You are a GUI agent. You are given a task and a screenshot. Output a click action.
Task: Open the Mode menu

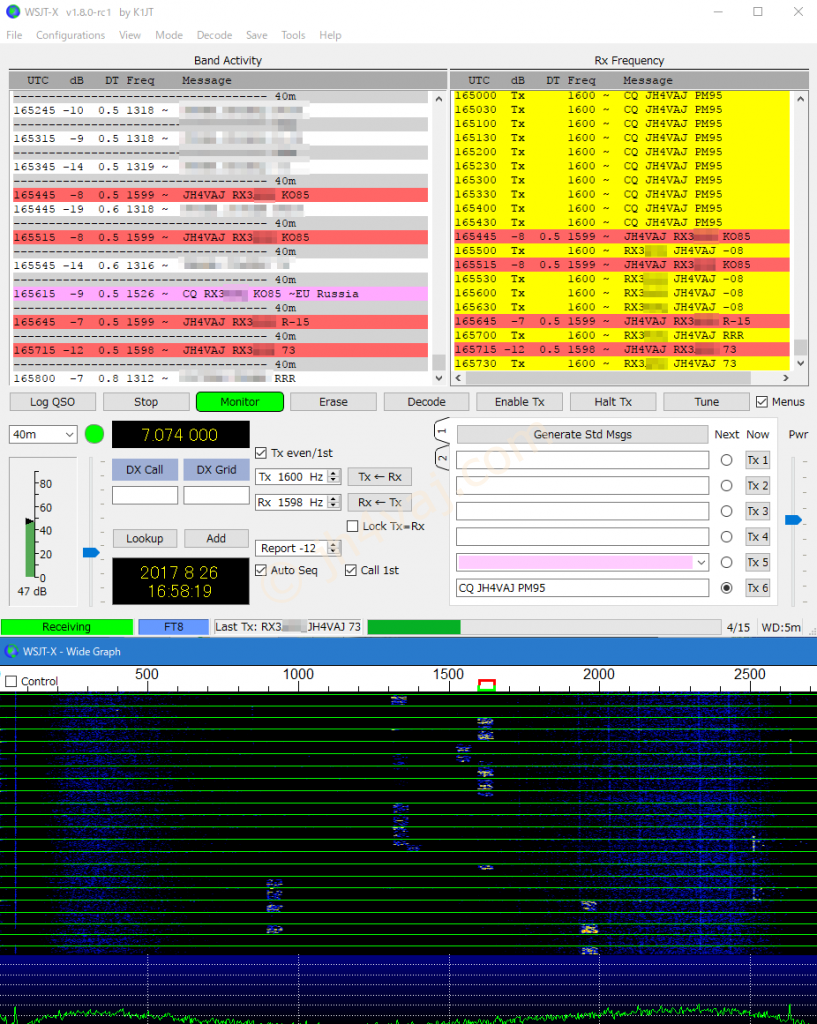pyautogui.click(x=169, y=35)
